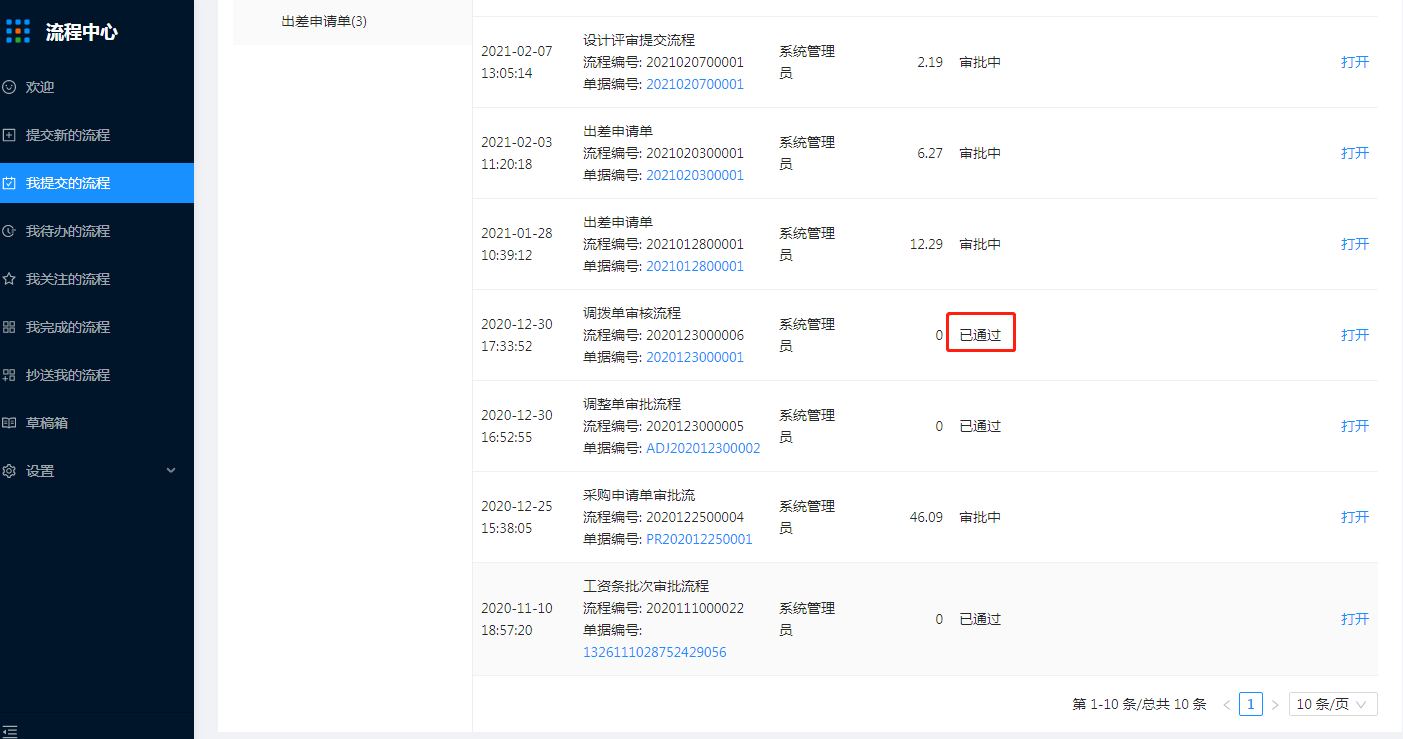
Task: Click 已通过 status of 调整单审批流程
Action: point(980,426)
